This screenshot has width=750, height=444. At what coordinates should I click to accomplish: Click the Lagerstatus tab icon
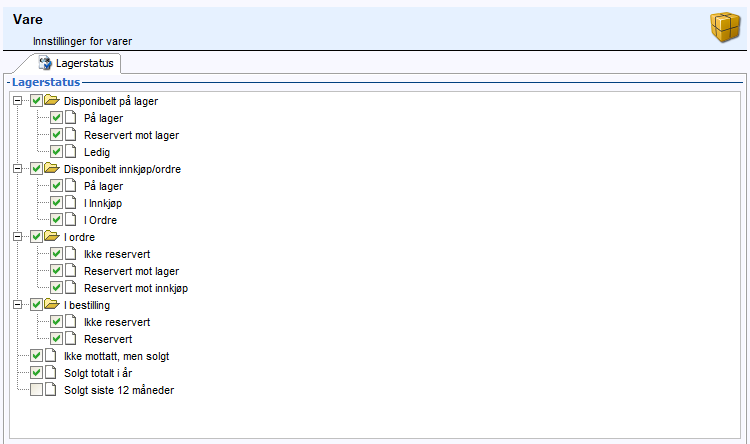(45, 63)
